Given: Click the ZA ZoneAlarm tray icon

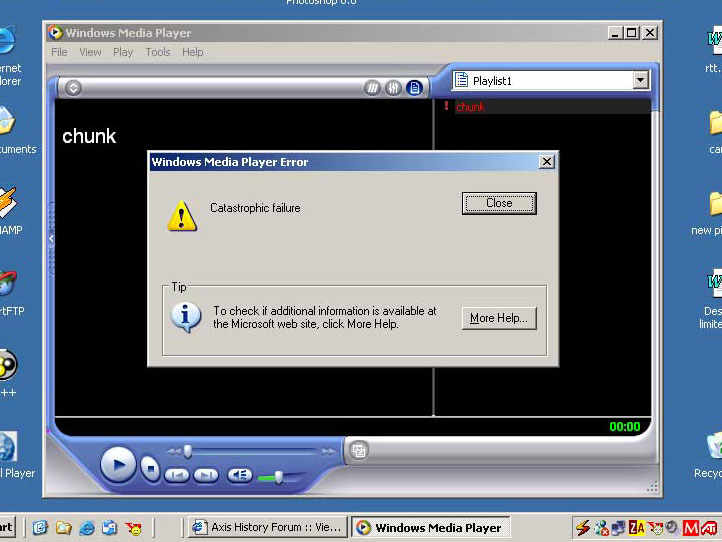Looking at the screenshot, I should [637, 528].
